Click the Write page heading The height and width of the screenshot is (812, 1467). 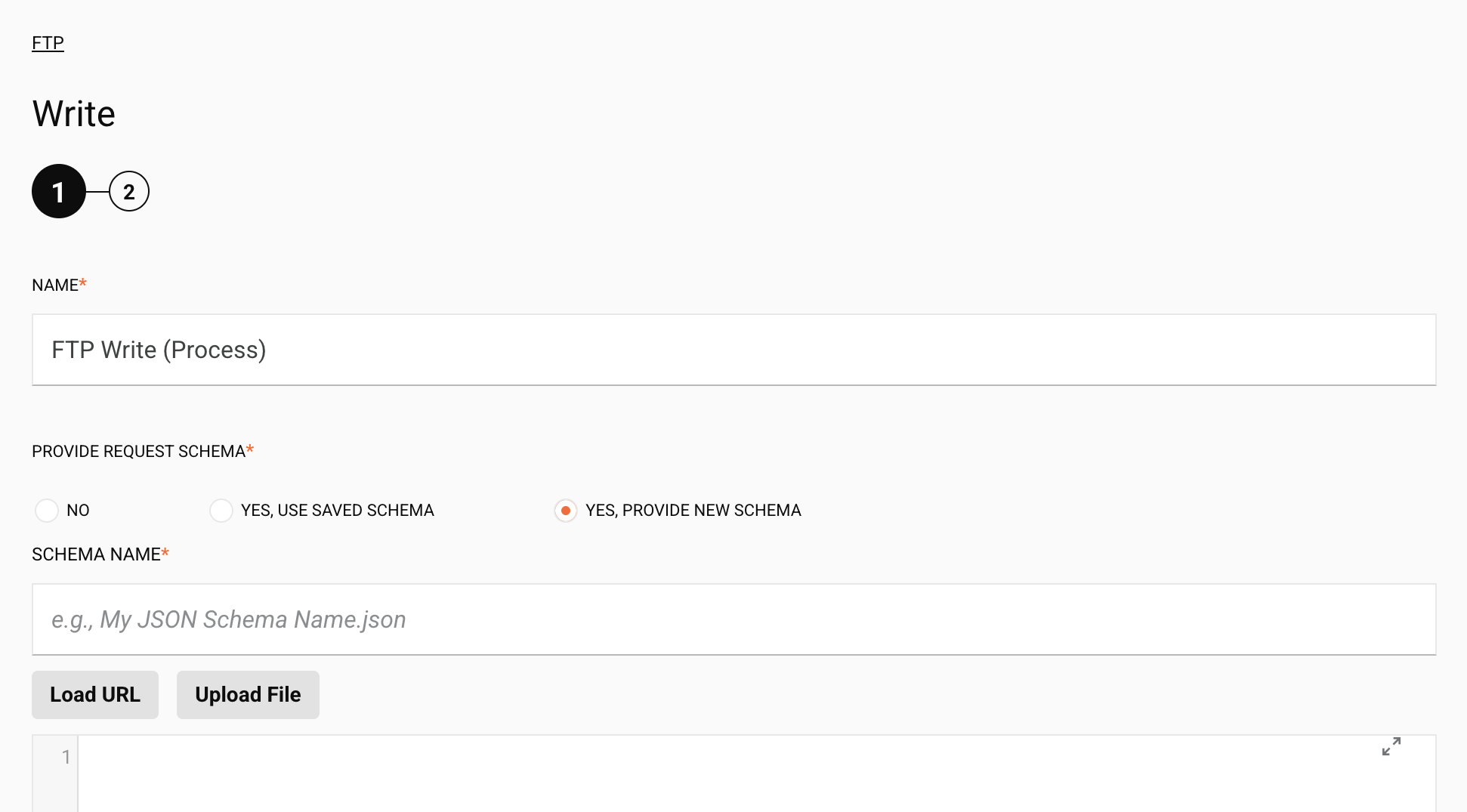tap(74, 114)
